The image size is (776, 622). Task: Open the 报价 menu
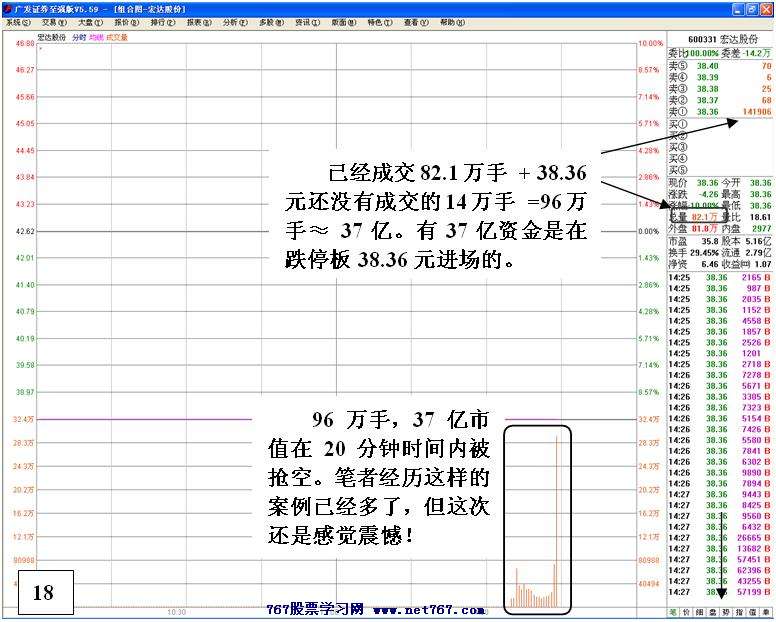127,22
